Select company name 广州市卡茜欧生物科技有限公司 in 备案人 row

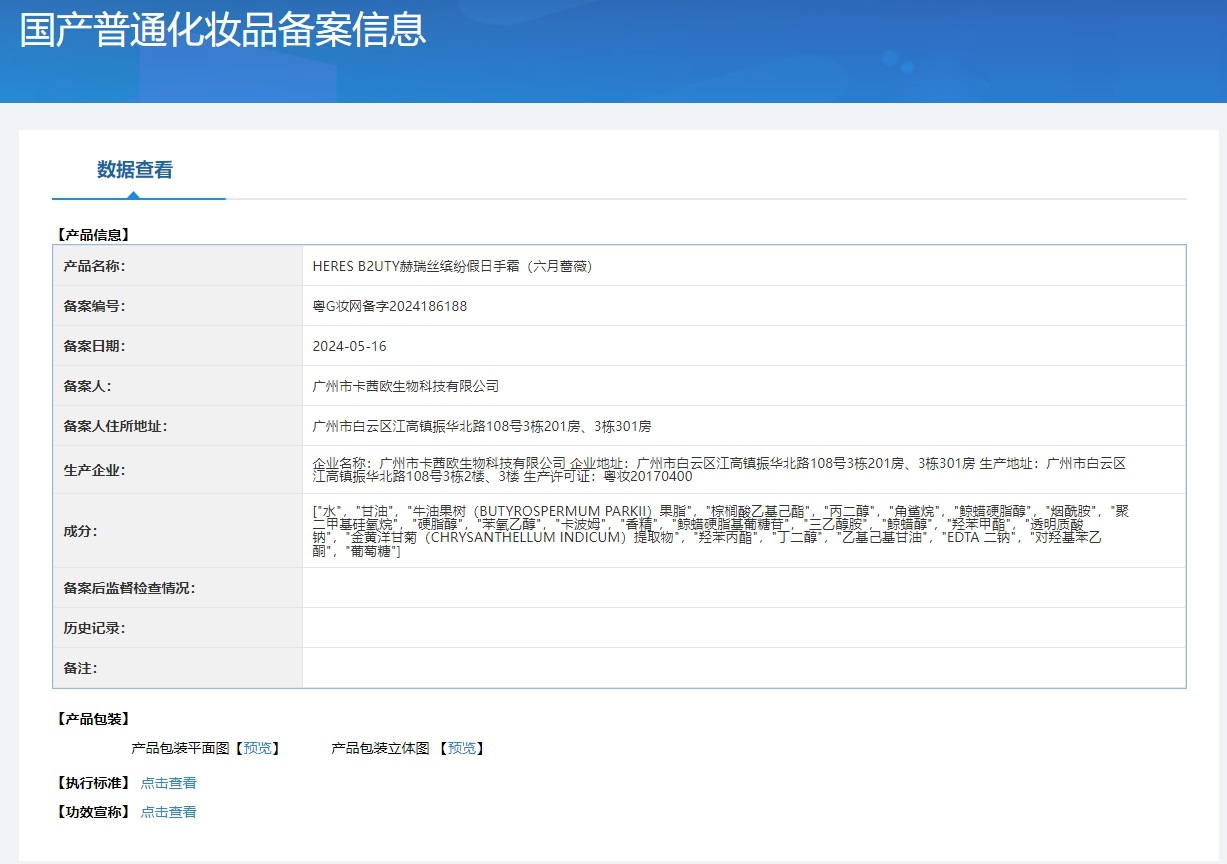click(406, 386)
